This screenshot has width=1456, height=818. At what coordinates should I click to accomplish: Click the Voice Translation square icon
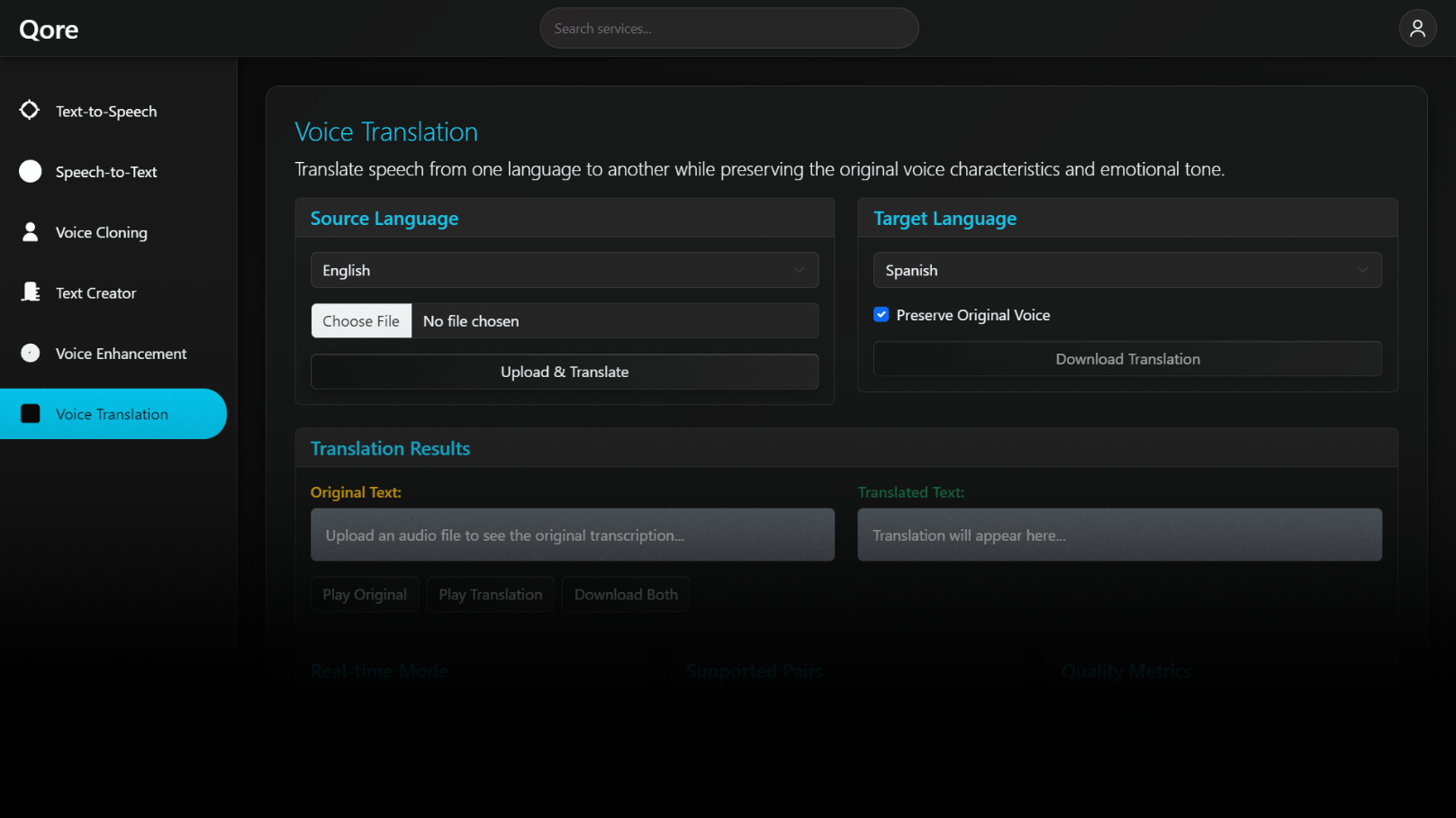point(31,414)
